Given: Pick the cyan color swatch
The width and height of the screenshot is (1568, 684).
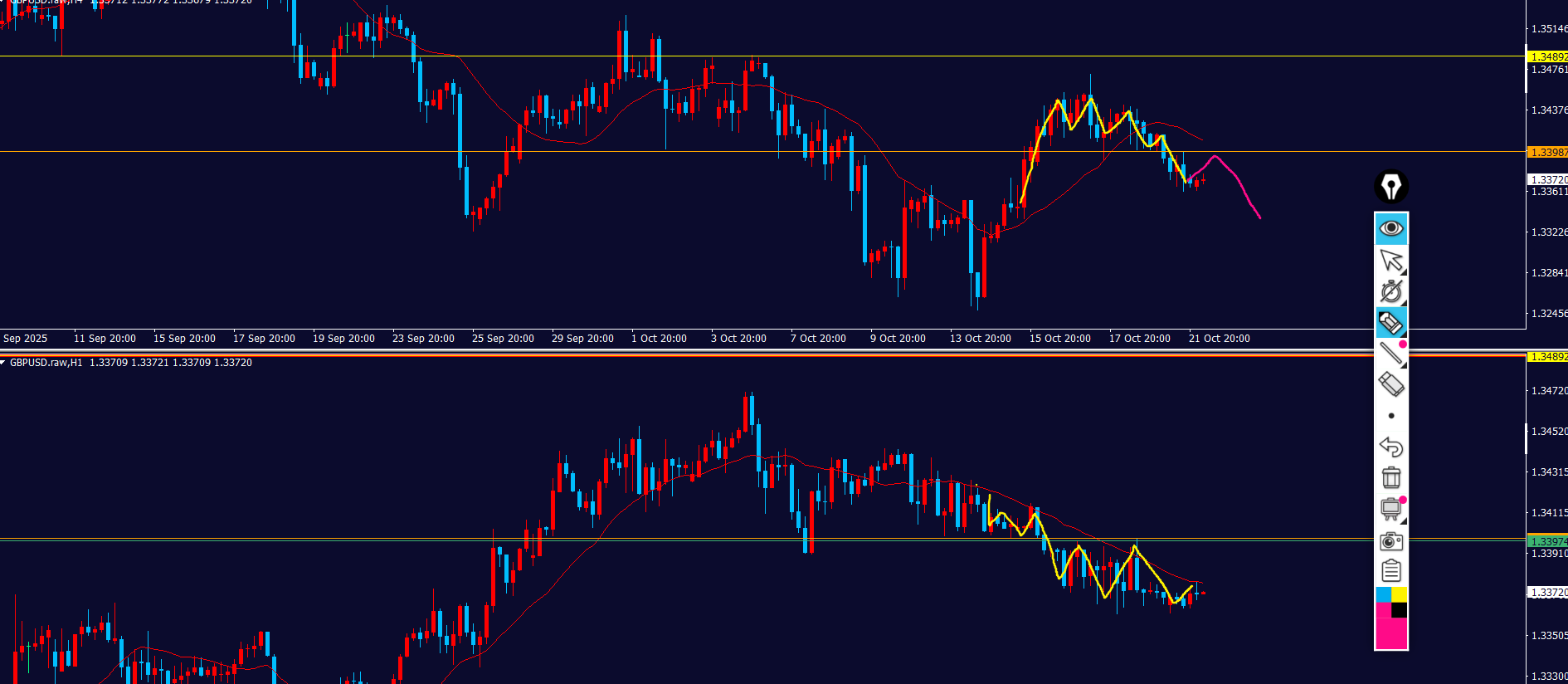Looking at the screenshot, I should (x=1383, y=594).
